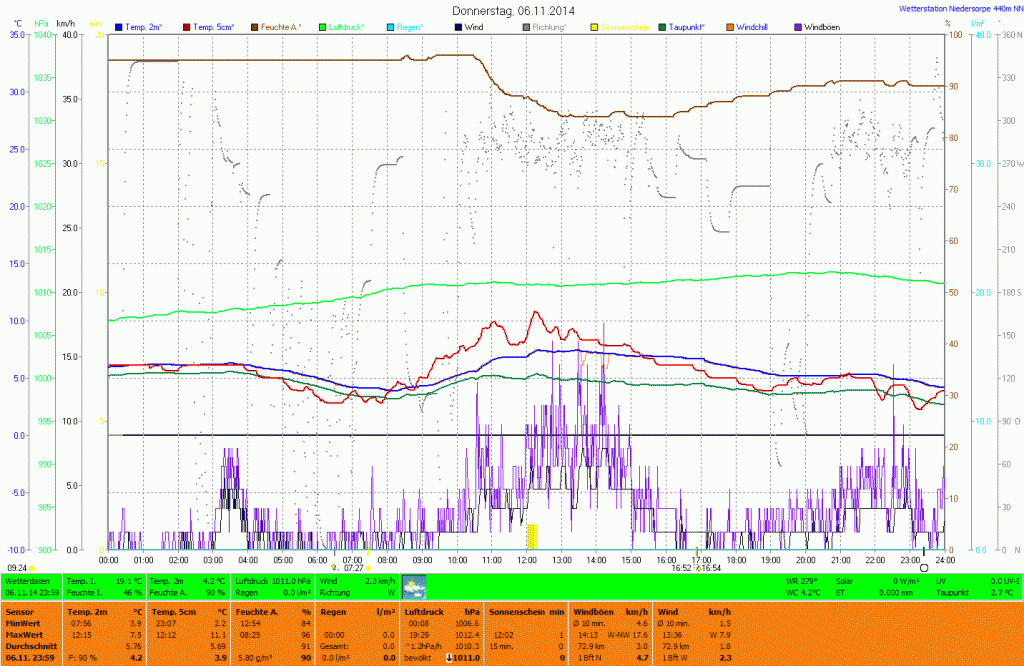
Task: Click the 07:27 sunrise time marker
Action: [x=354, y=568]
